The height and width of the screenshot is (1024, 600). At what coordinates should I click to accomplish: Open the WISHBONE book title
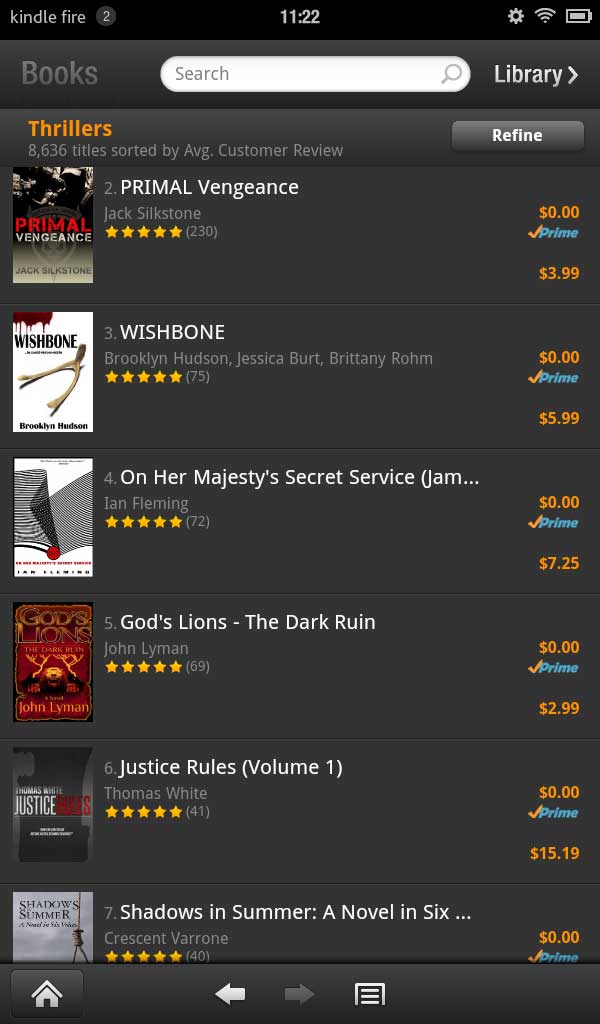tap(172, 332)
